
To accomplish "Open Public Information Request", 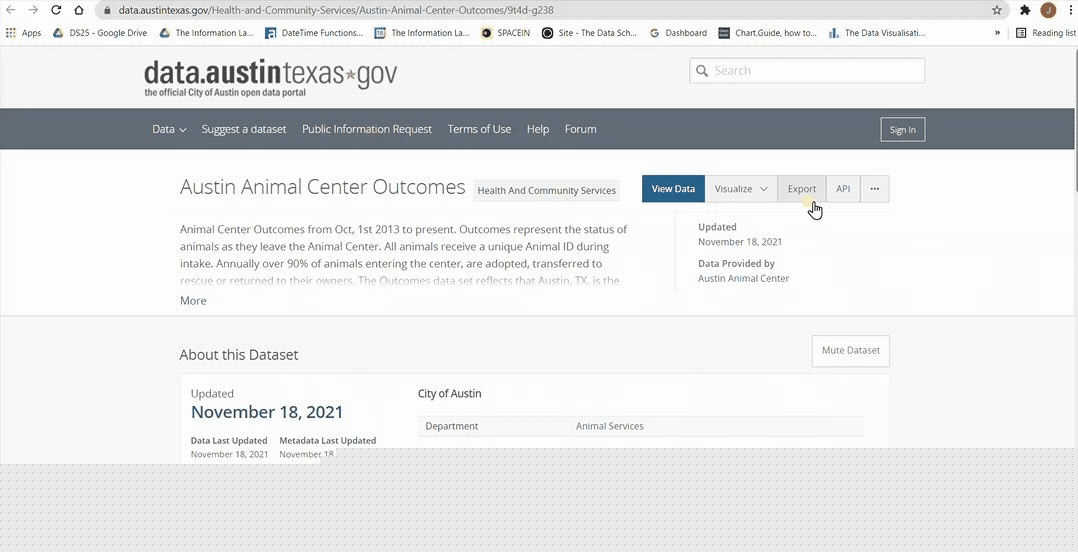I will pos(366,129).
